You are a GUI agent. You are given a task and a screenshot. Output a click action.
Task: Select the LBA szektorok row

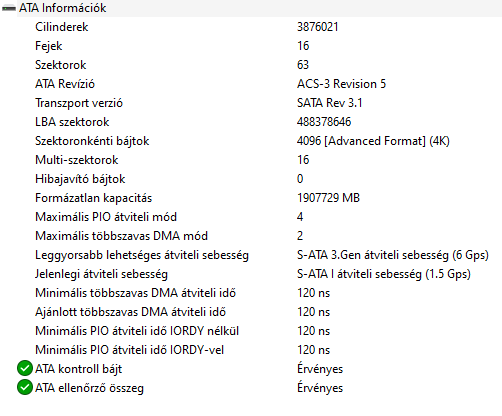251,122
